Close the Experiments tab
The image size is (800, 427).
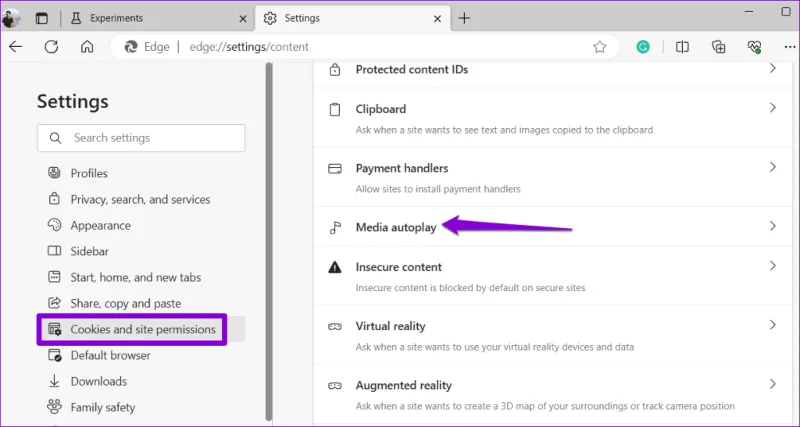click(x=243, y=19)
